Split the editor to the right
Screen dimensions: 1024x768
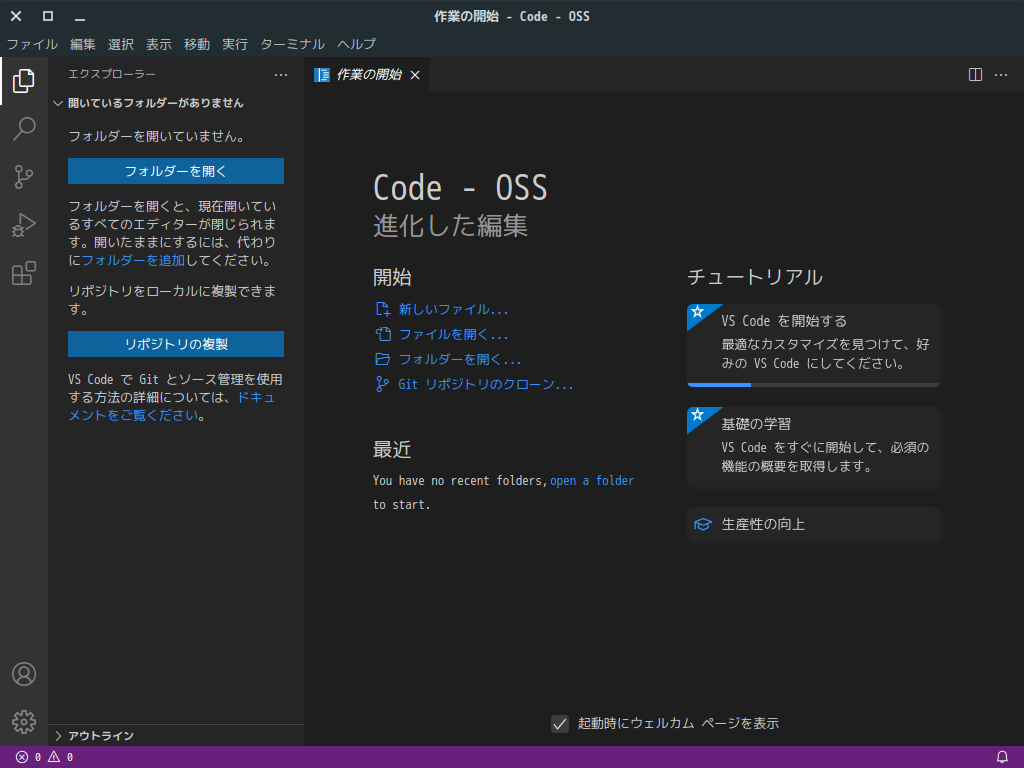[975, 74]
